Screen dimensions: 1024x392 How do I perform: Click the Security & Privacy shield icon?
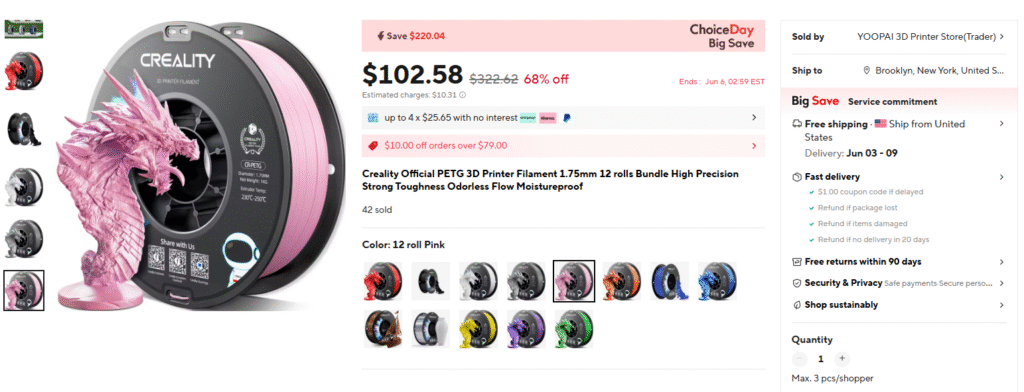(797, 284)
